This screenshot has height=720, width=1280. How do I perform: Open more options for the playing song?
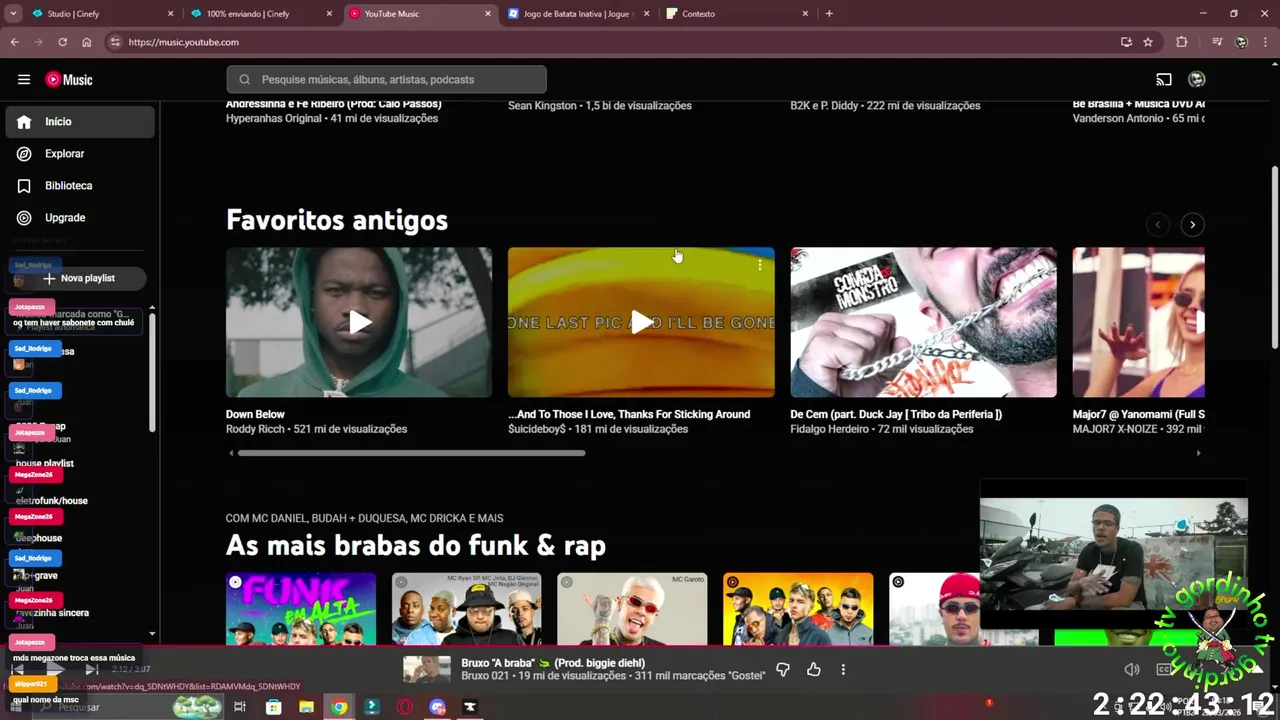click(843, 670)
